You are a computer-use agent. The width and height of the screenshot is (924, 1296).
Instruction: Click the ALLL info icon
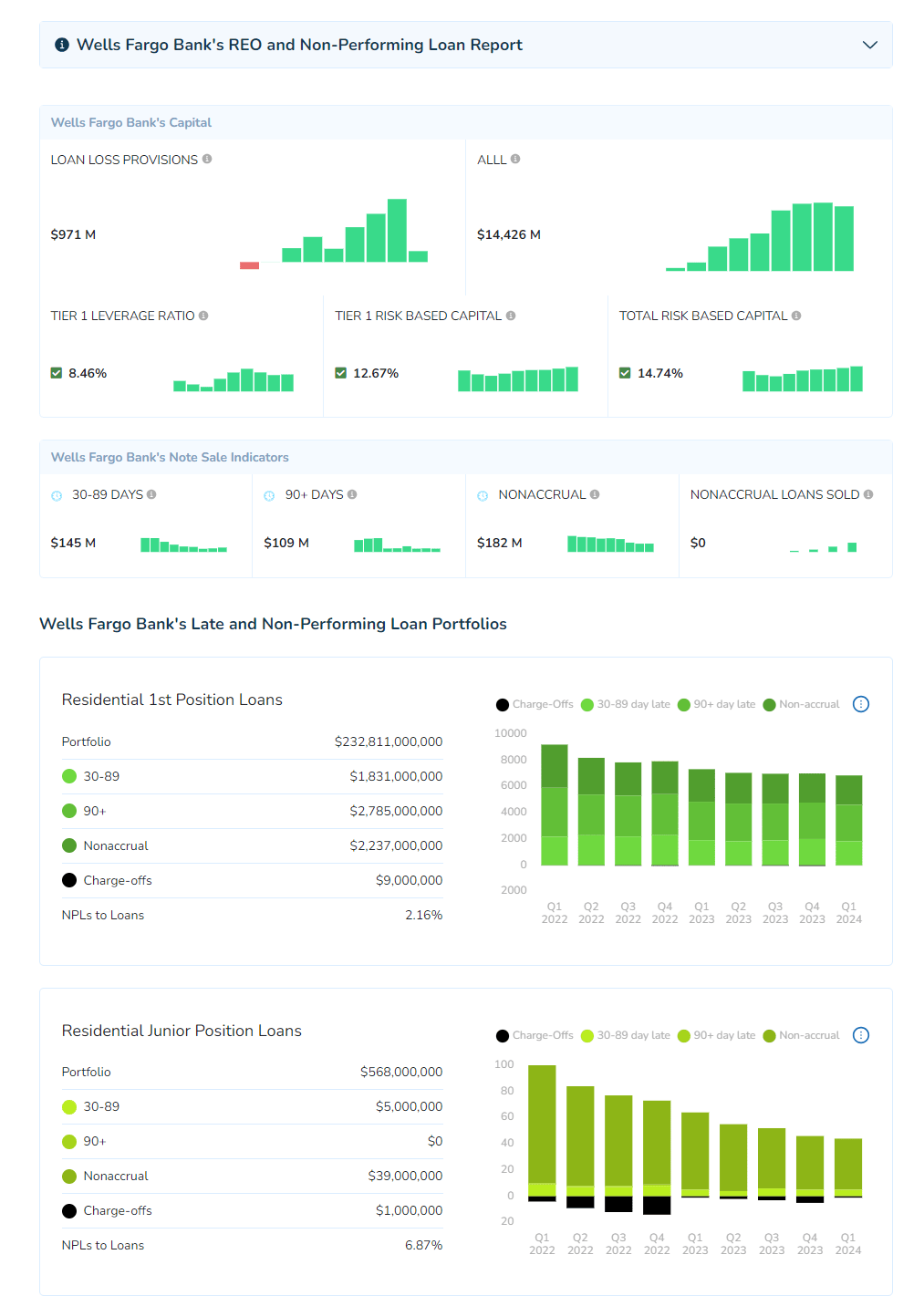[x=515, y=159]
